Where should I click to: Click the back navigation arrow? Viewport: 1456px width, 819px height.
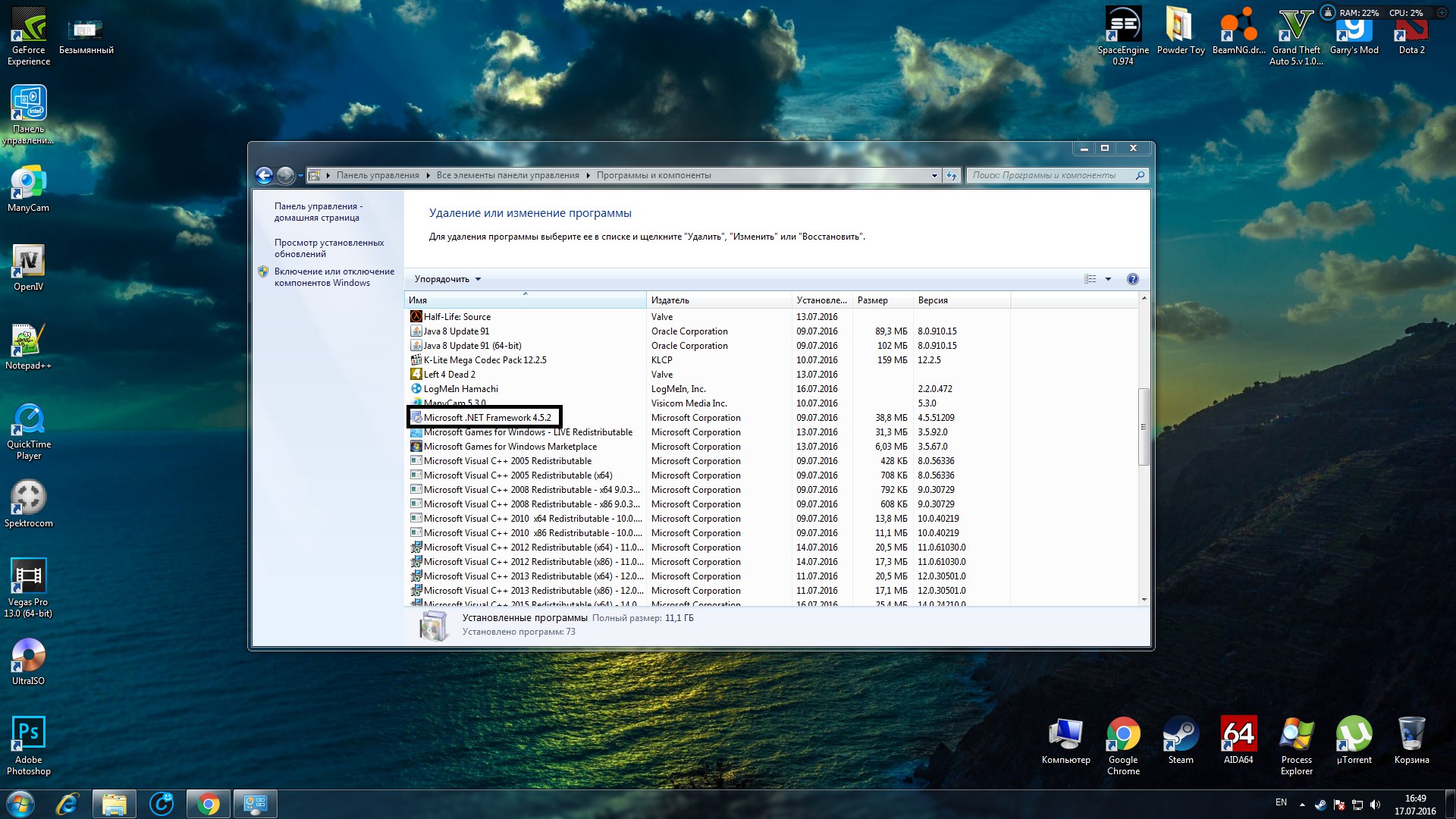click(x=264, y=175)
